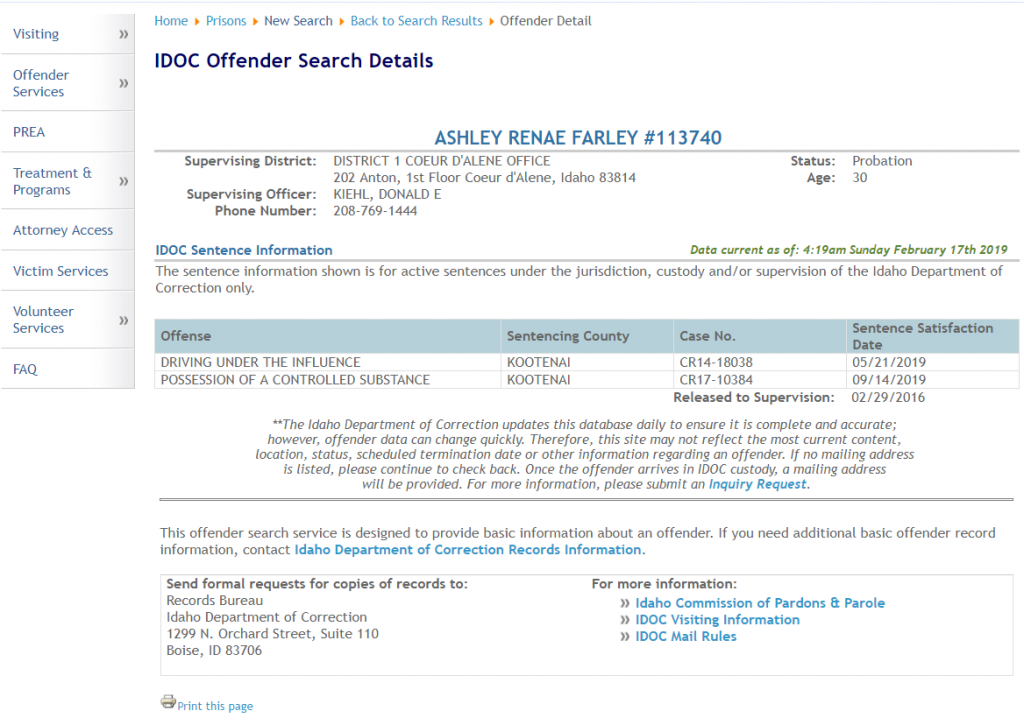Image resolution: width=1024 pixels, height=725 pixels.
Task: Return via Back to Search Results link
Action: point(416,21)
